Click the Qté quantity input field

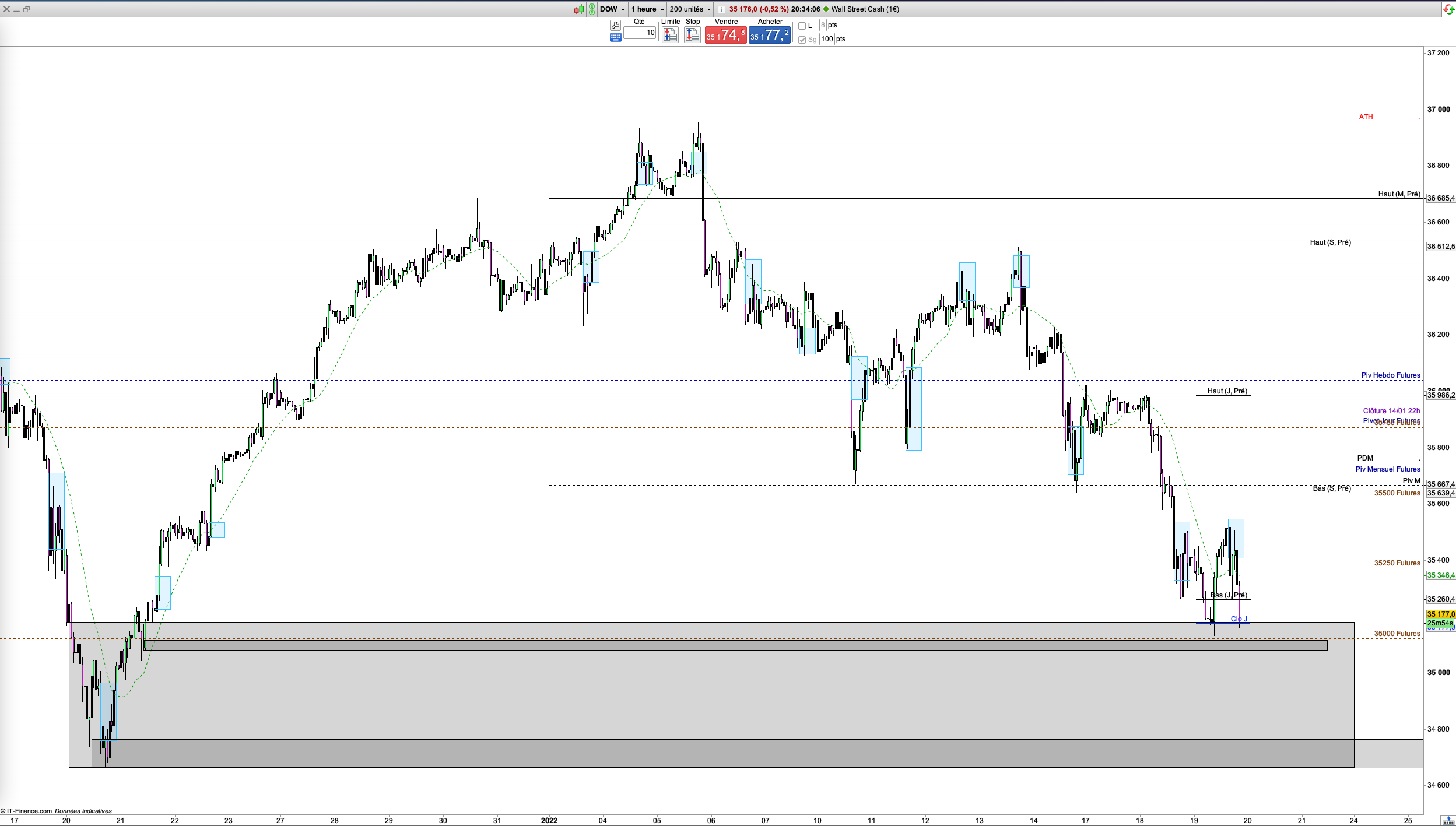(640, 33)
